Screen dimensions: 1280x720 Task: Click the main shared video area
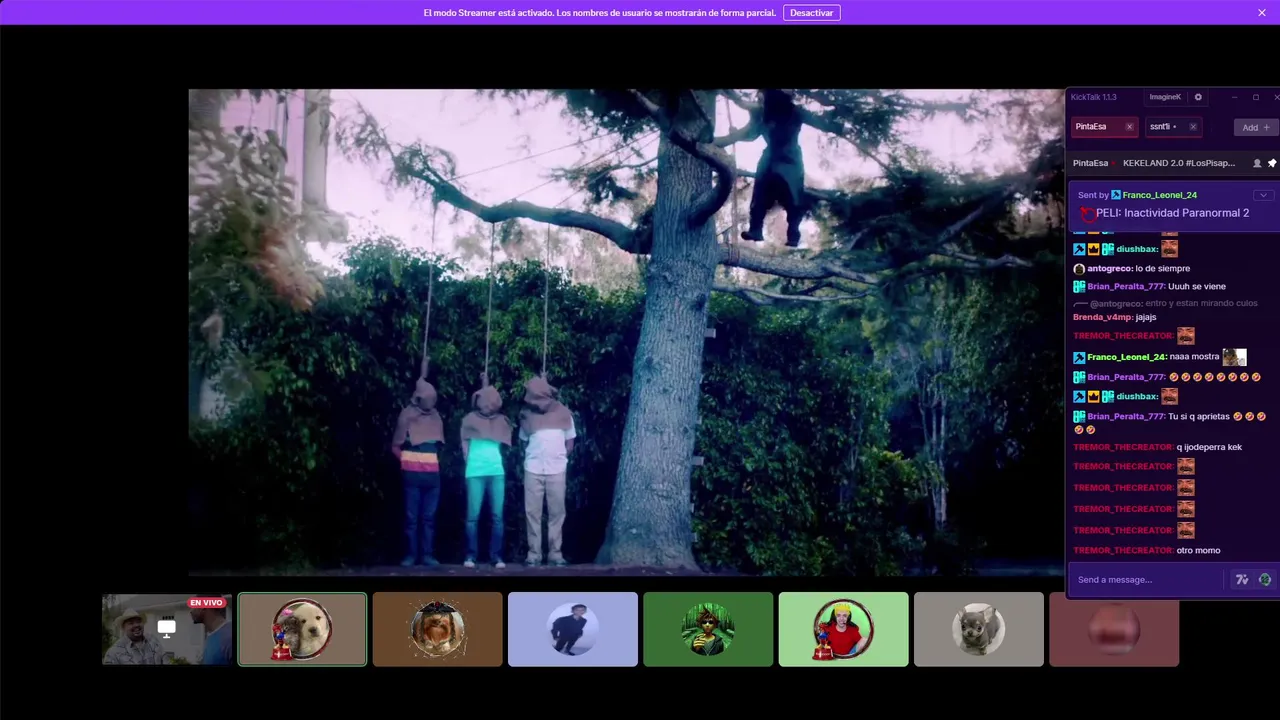[626, 332]
